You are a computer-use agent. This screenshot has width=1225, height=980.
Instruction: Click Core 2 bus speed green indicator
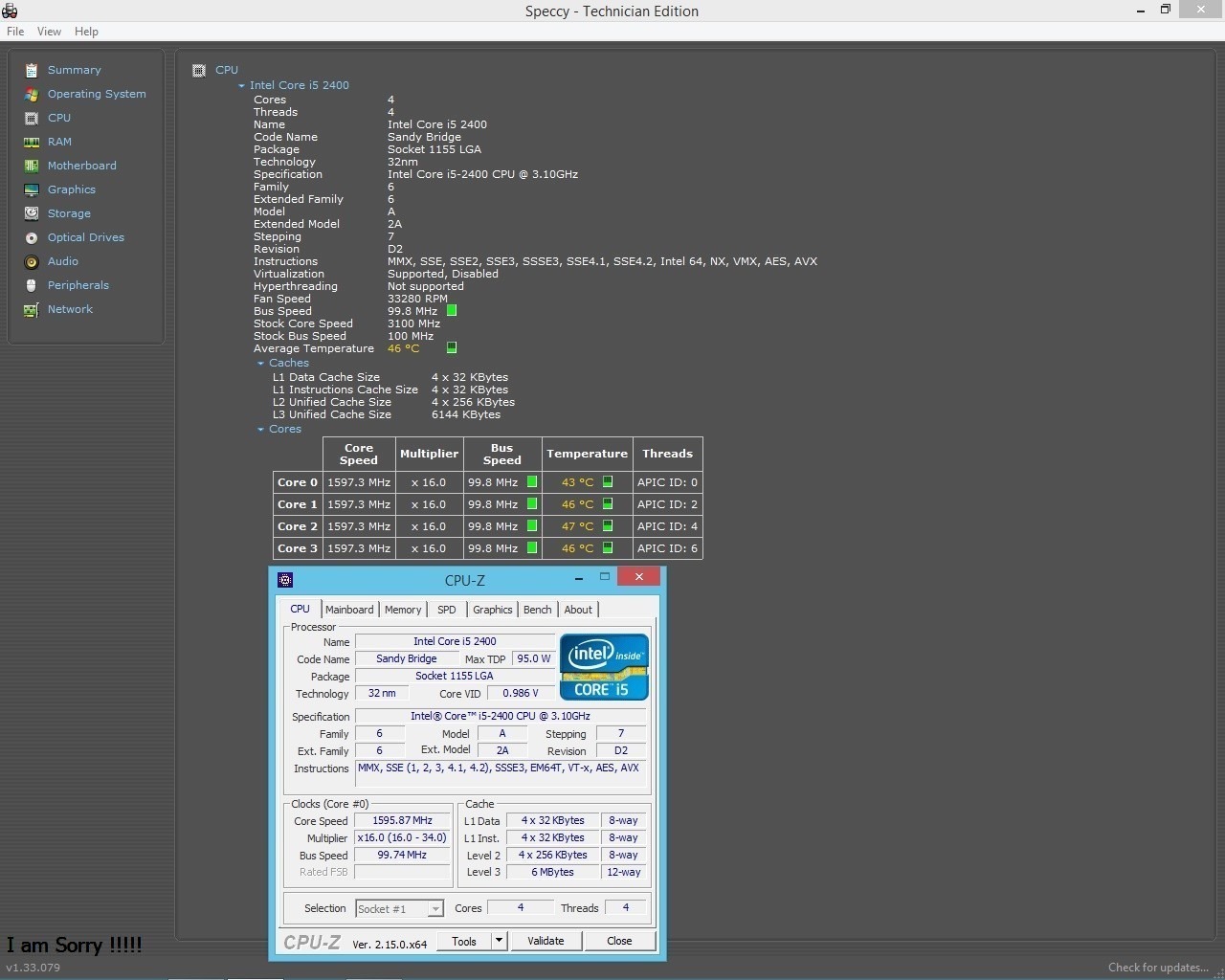click(x=532, y=525)
